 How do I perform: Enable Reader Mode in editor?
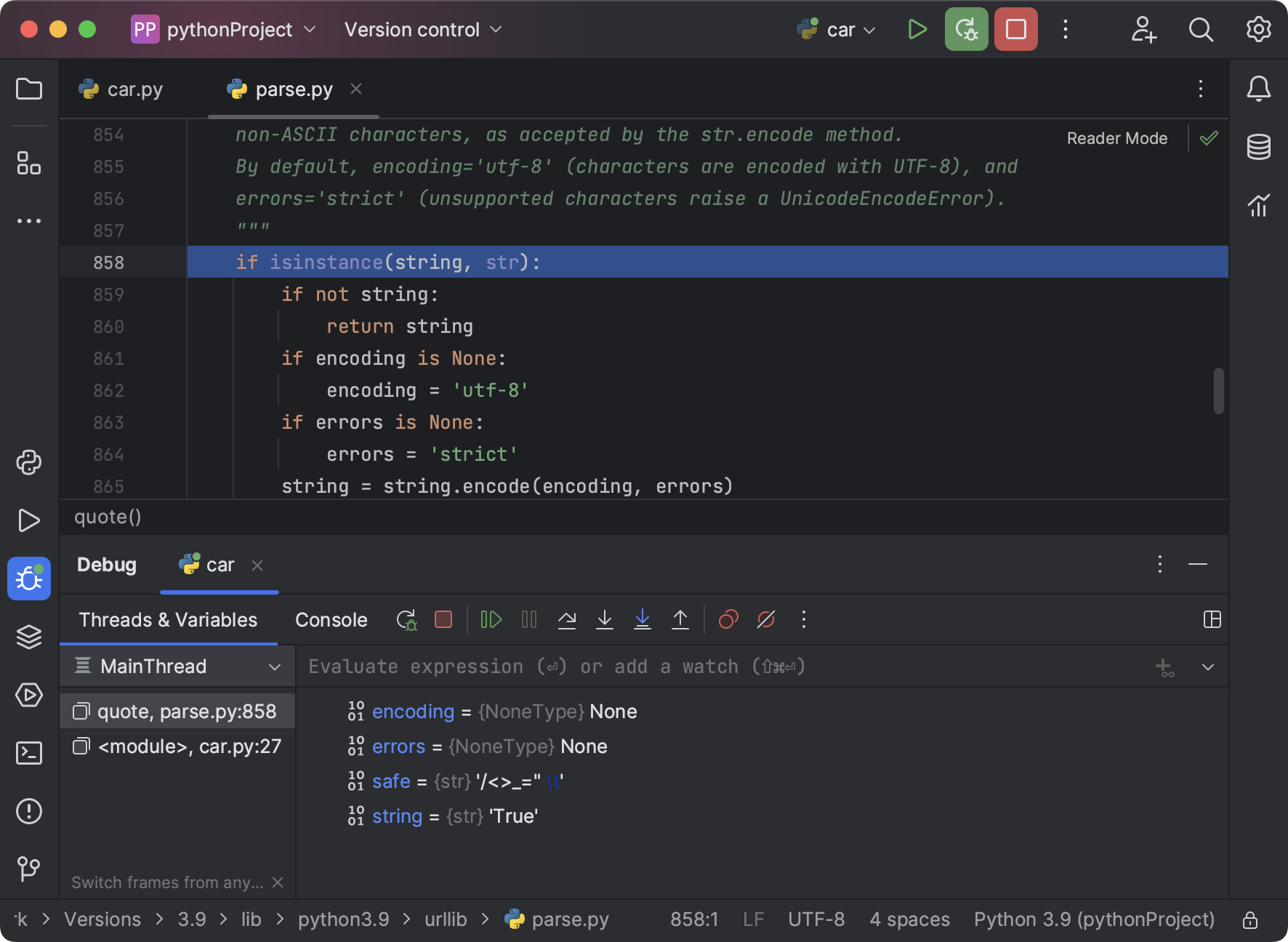pos(1116,138)
